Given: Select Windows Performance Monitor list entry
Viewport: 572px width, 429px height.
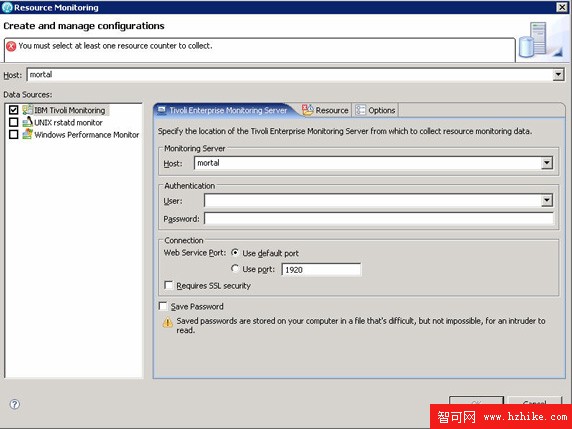Looking at the screenshot, I should 87,135.
